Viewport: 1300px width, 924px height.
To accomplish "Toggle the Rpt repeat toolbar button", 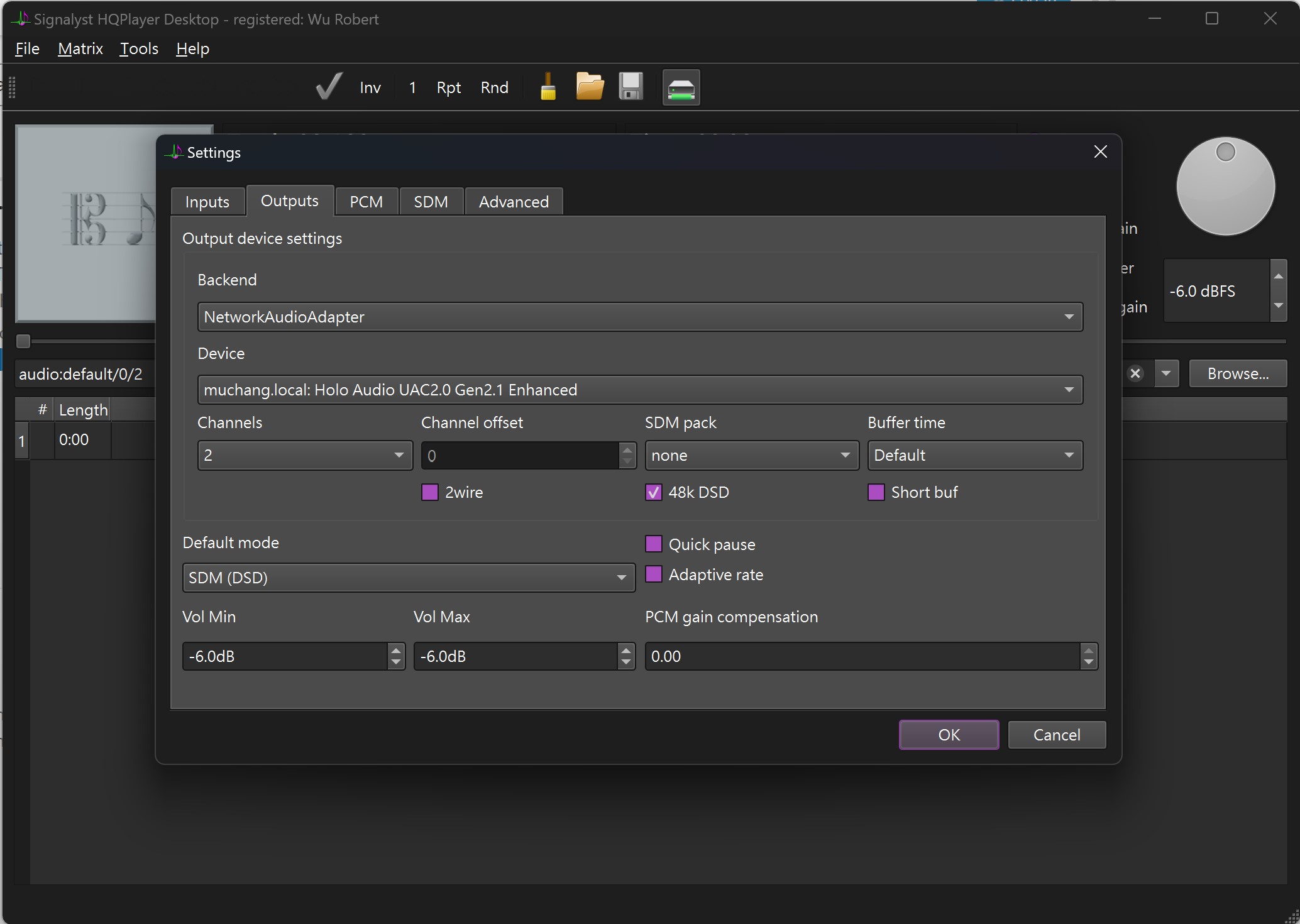I will tap(449, 87).
